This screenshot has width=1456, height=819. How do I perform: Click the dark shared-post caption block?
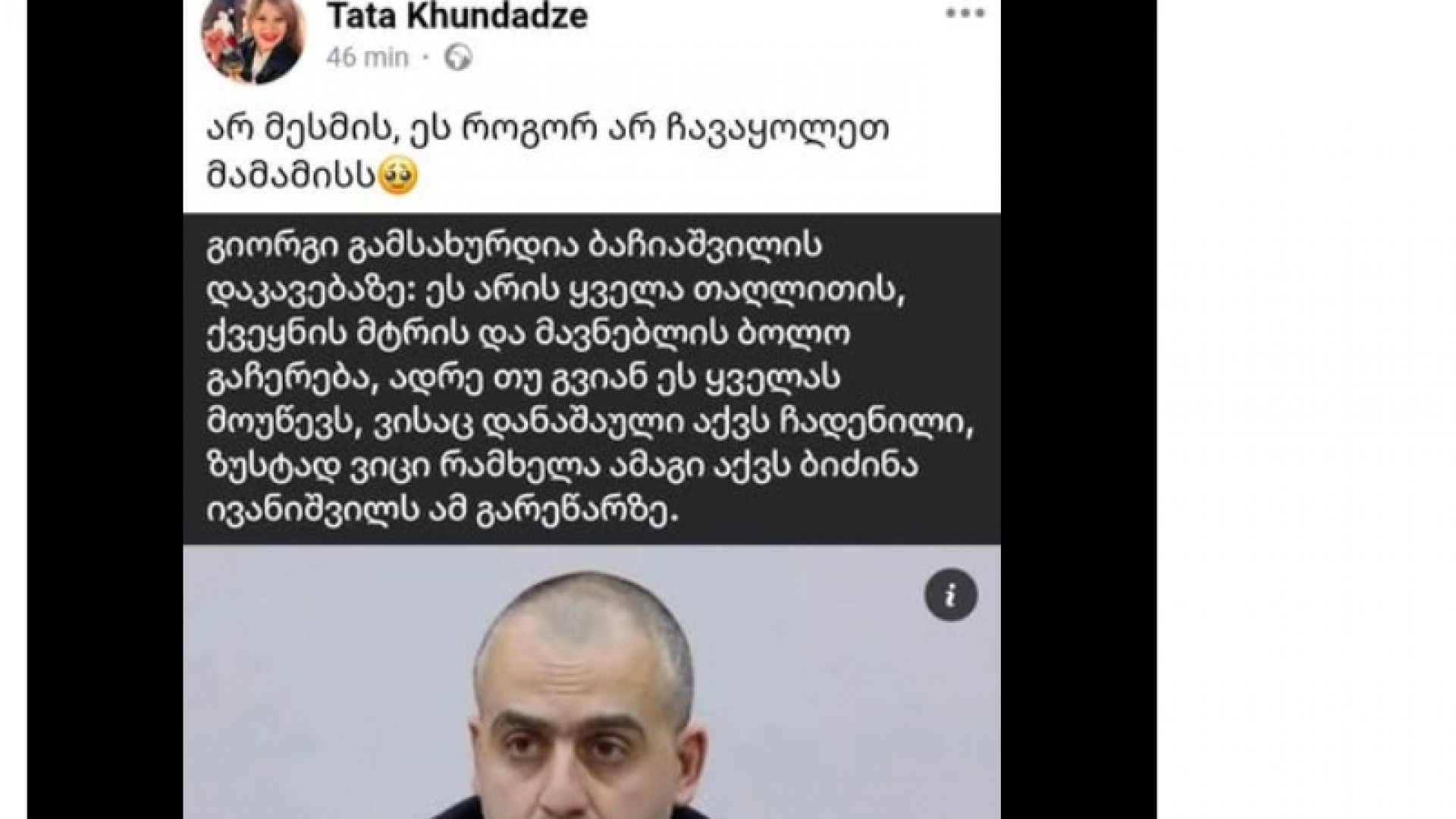[x=591, y=379]
